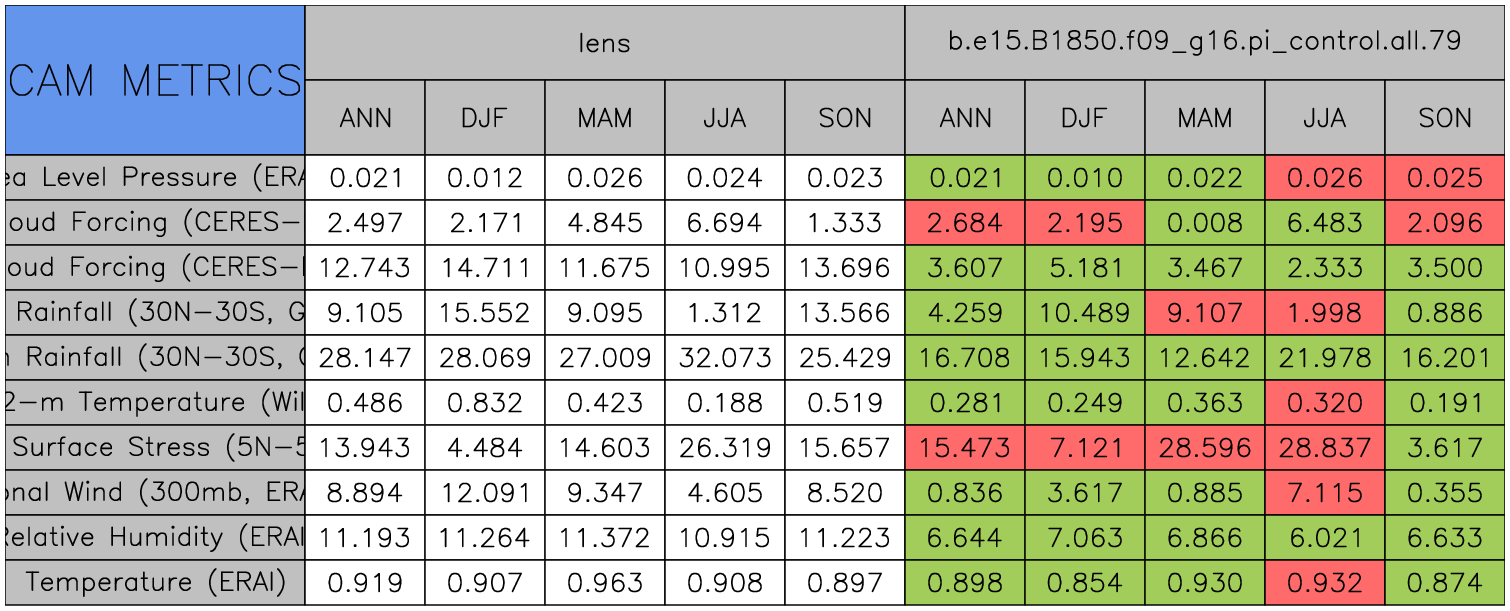This screenshot has height=611, width=1510.
Task: Click the Zonal Wind (300mb) row label
Action: 155,493
